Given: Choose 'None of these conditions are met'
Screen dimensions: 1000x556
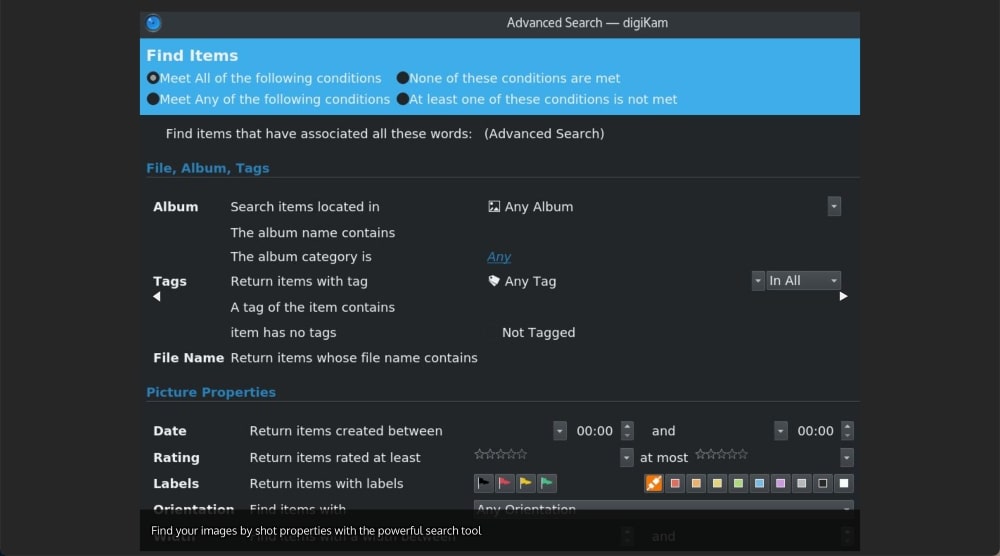Looking at the screenshot, I should pos(402,78).
